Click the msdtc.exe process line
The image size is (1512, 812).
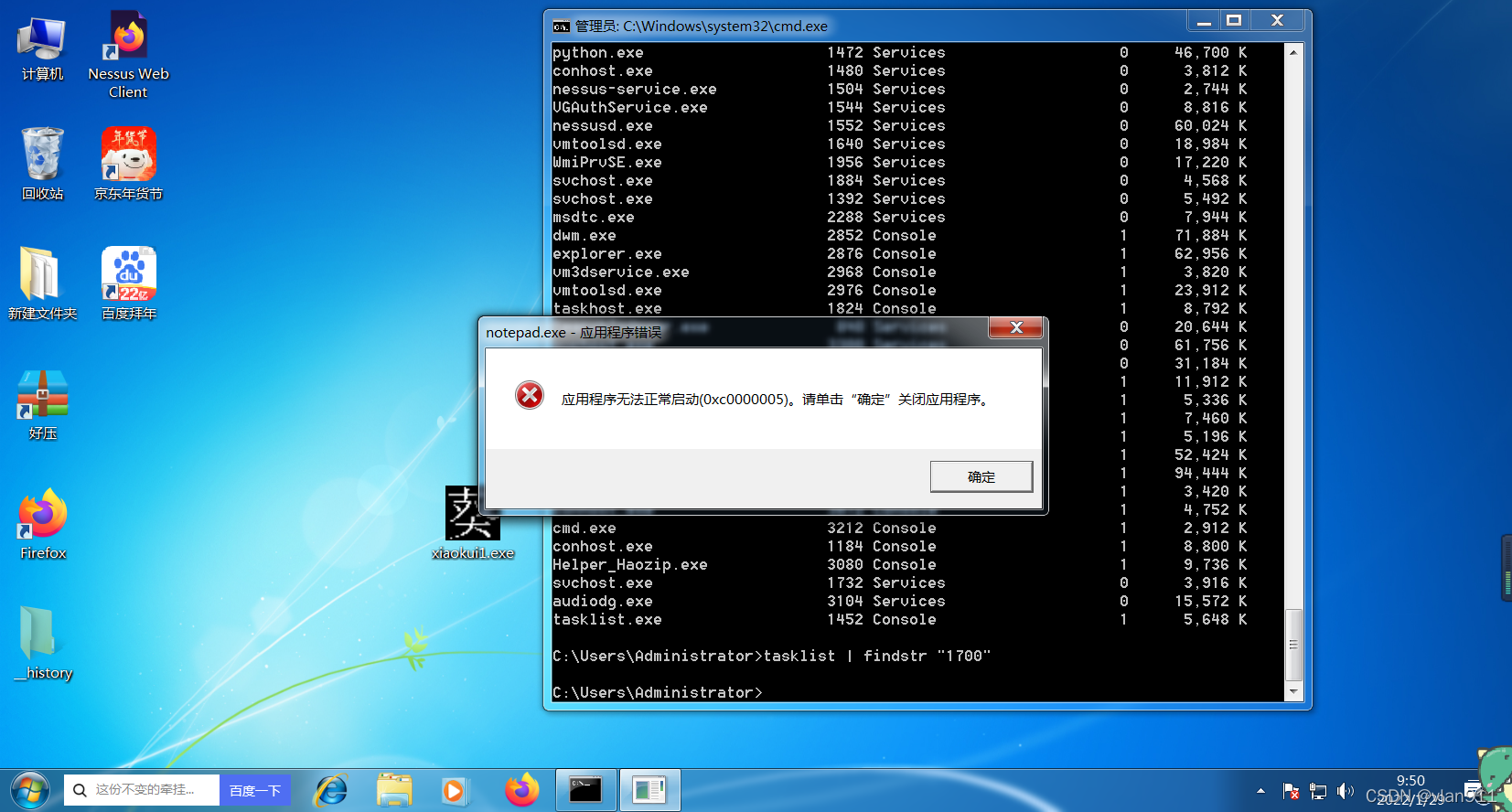click(900, 218)
